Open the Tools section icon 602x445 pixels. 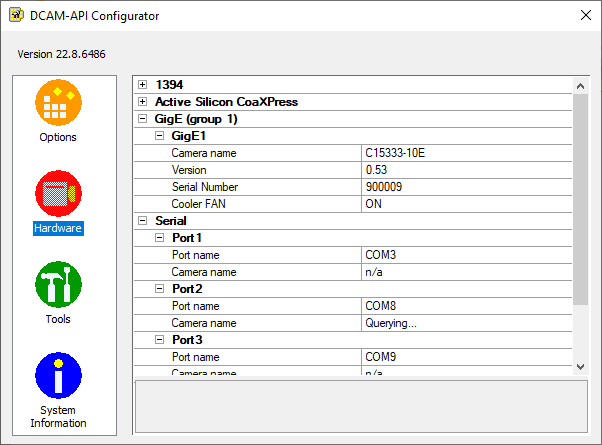point(58,285)
